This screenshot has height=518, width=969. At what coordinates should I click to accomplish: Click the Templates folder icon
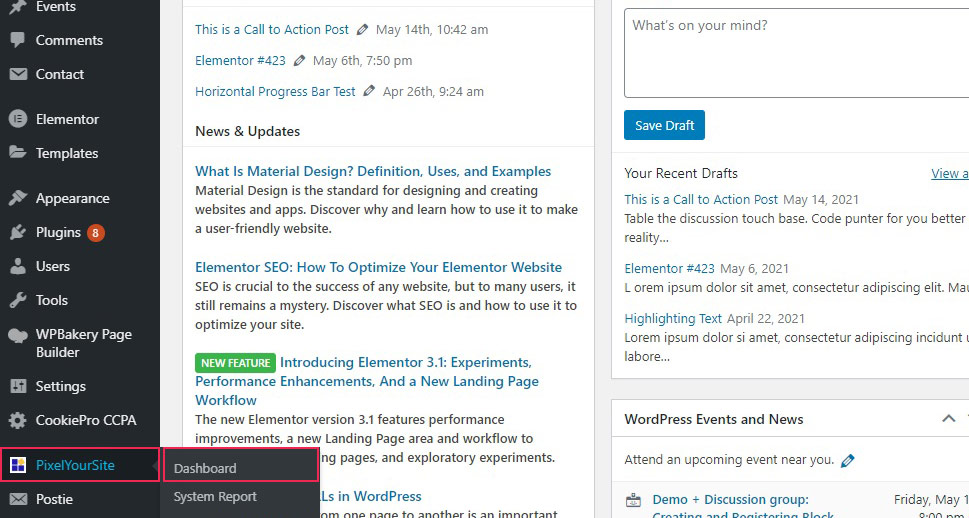pyautogui.click(x=18, y=153)
